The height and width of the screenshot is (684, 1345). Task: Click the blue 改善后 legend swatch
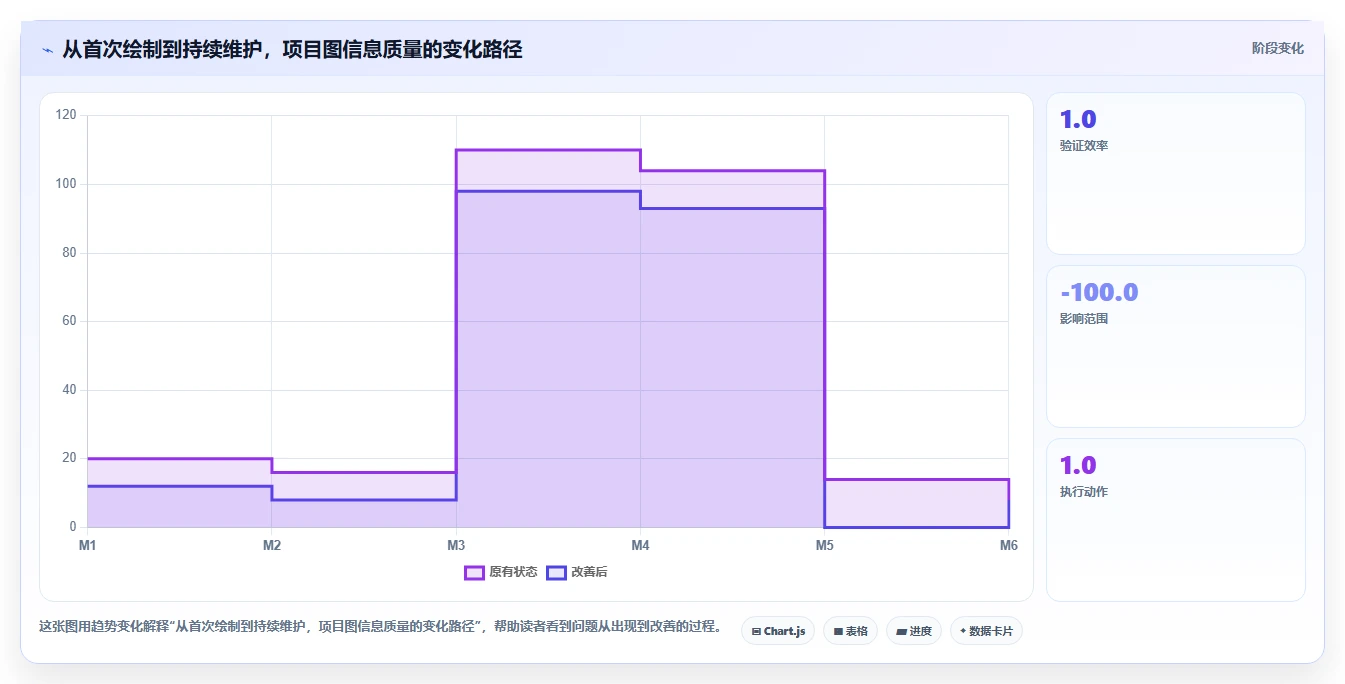click(556, 572)
